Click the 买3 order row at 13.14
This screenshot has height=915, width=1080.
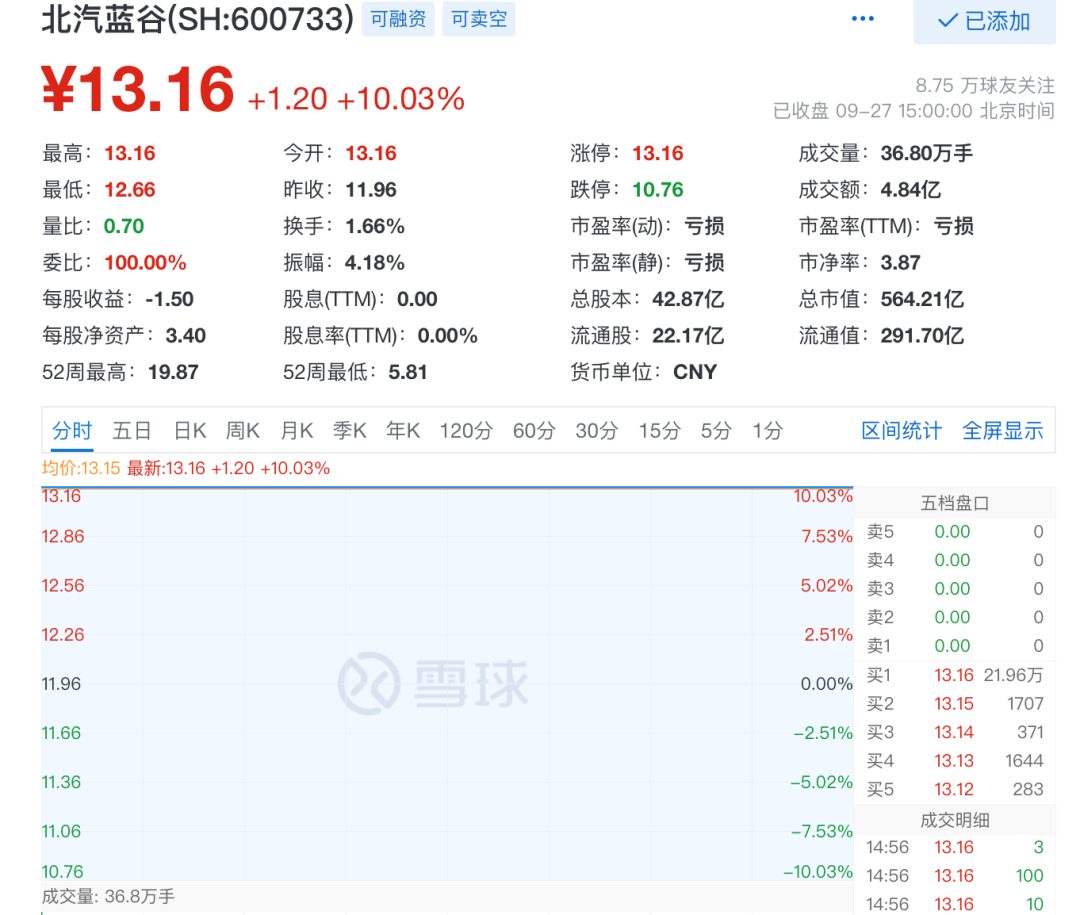click(x=955, y=732)
